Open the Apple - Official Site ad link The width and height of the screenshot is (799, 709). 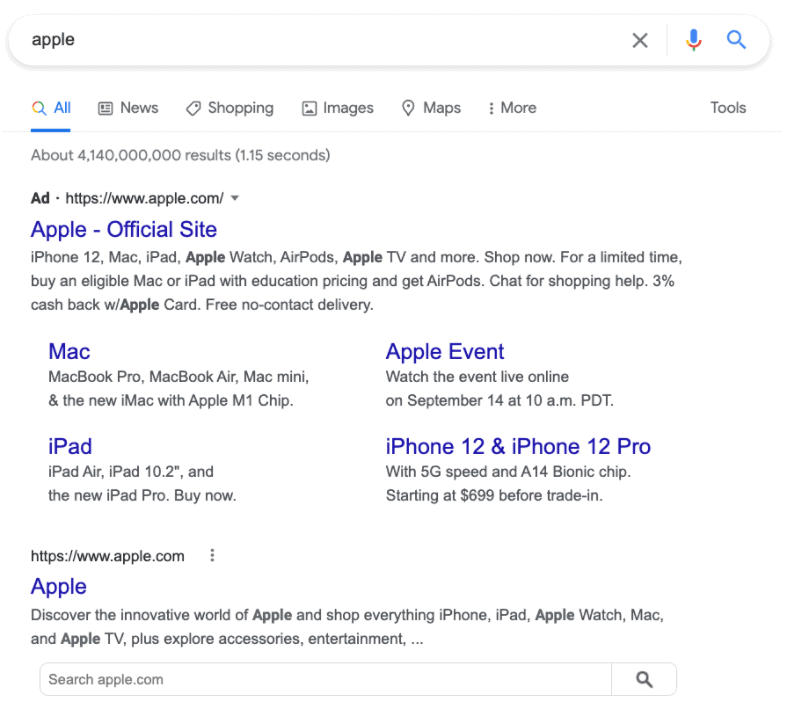124,229
